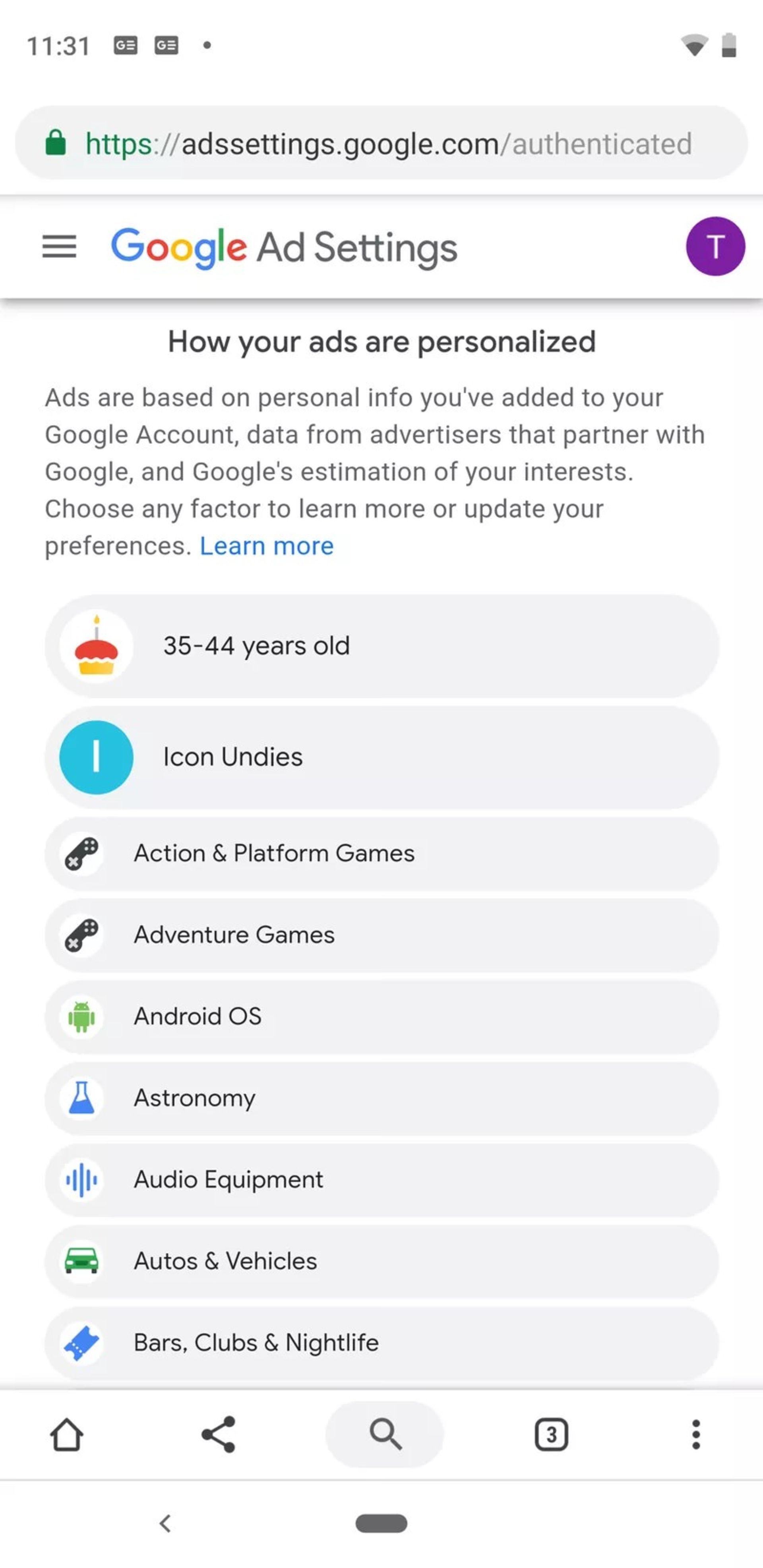
Task: Click the Learn more hyperlink
Action: (x=266, y=545)
